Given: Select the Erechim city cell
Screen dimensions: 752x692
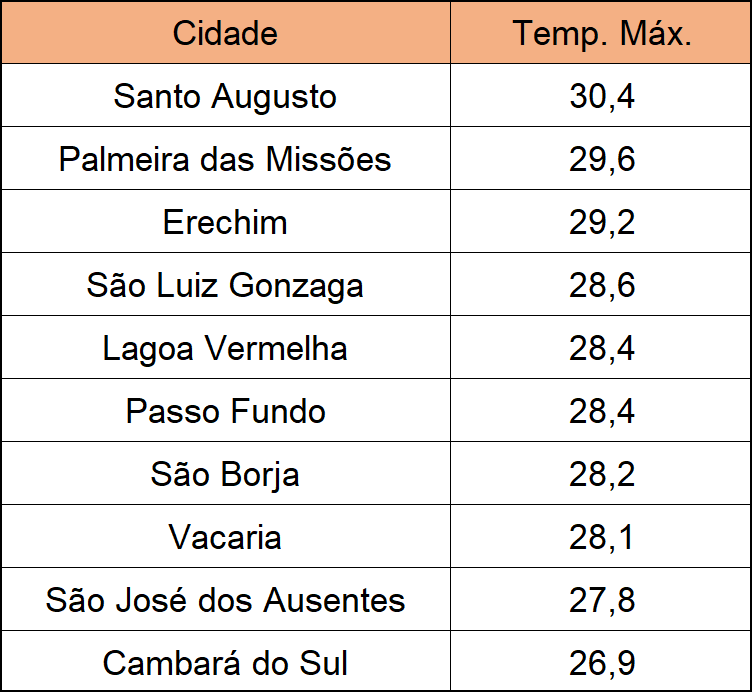Looking at the screenshot, I should [225, 222].
